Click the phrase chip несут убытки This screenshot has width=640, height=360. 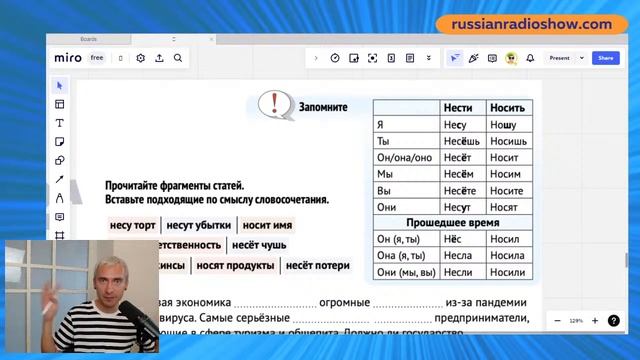pyautogui.click(x=199, y=225)
